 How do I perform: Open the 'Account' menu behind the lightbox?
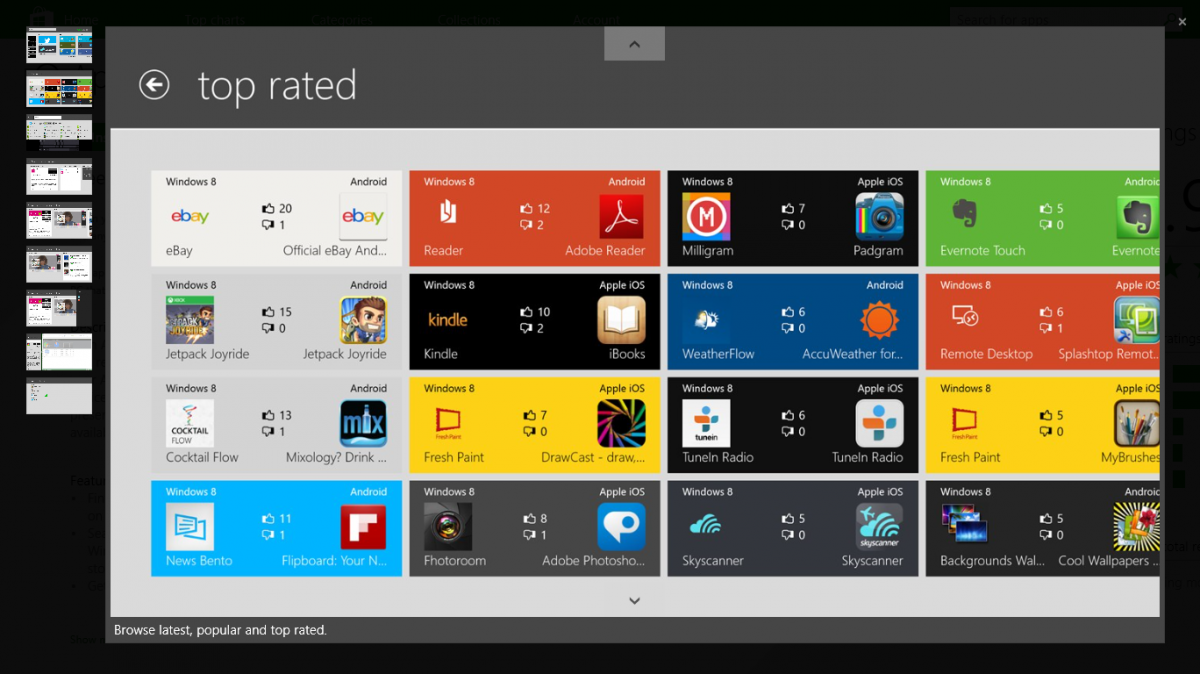pos(595,20)
